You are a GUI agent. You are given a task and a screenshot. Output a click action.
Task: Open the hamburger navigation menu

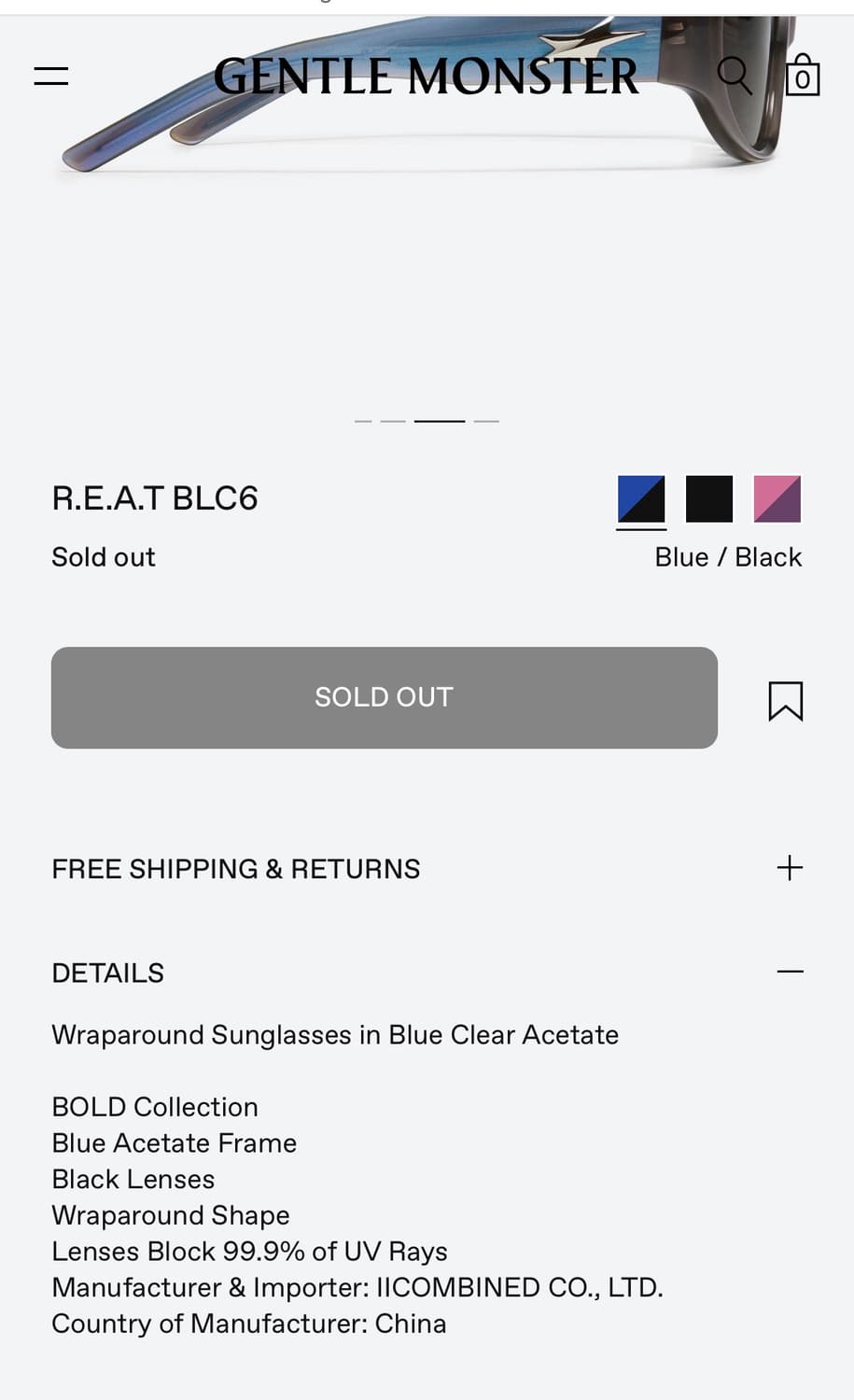[50, 75]
